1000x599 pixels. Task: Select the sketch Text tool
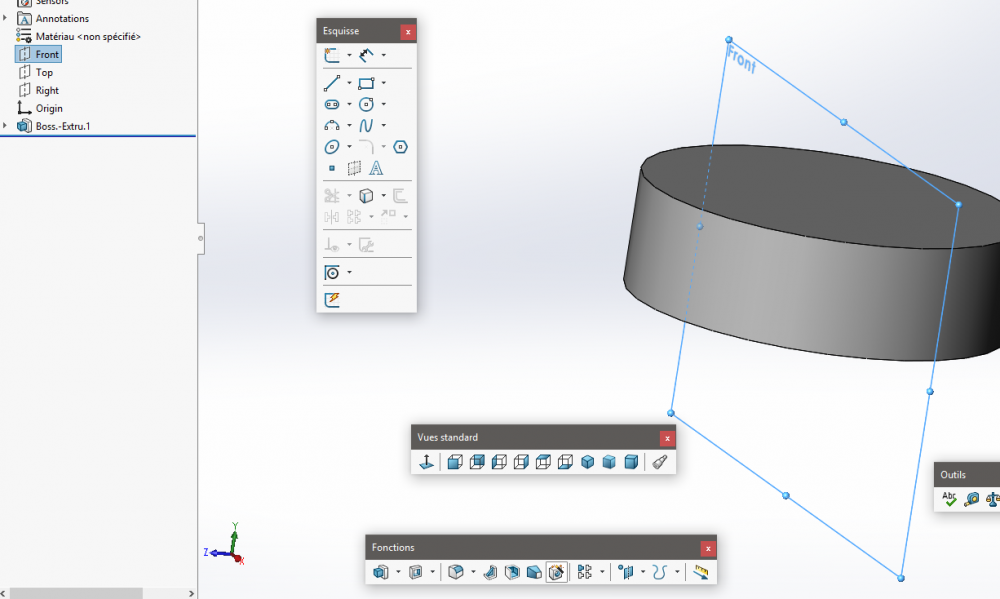(x=376, y=168)
